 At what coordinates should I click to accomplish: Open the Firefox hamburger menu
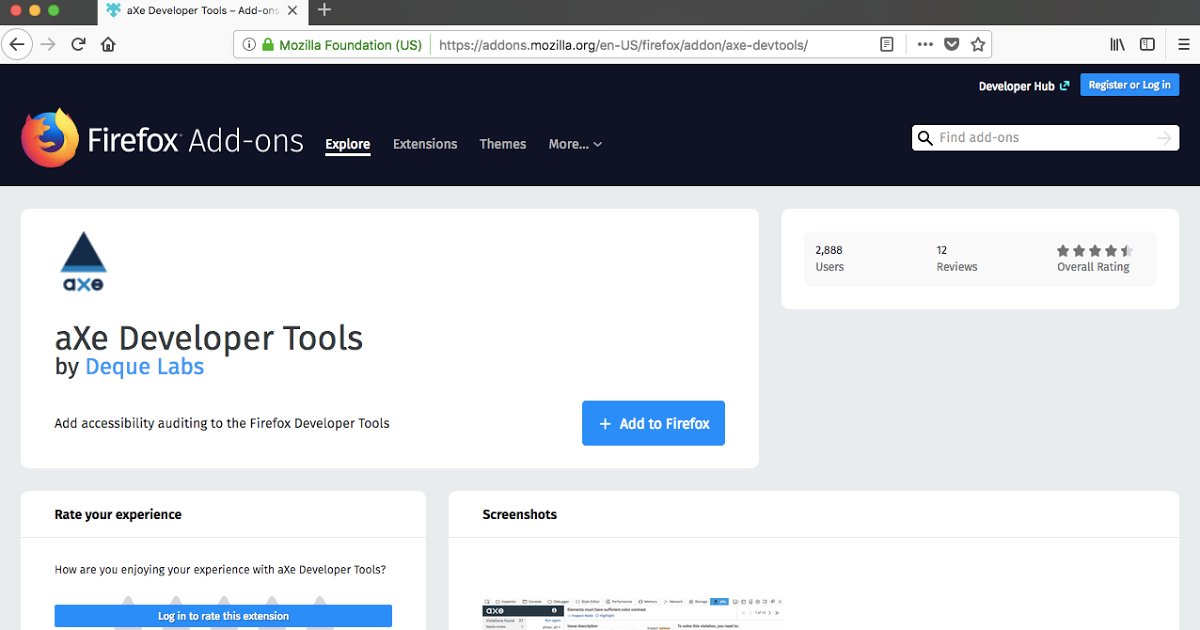1183,45
